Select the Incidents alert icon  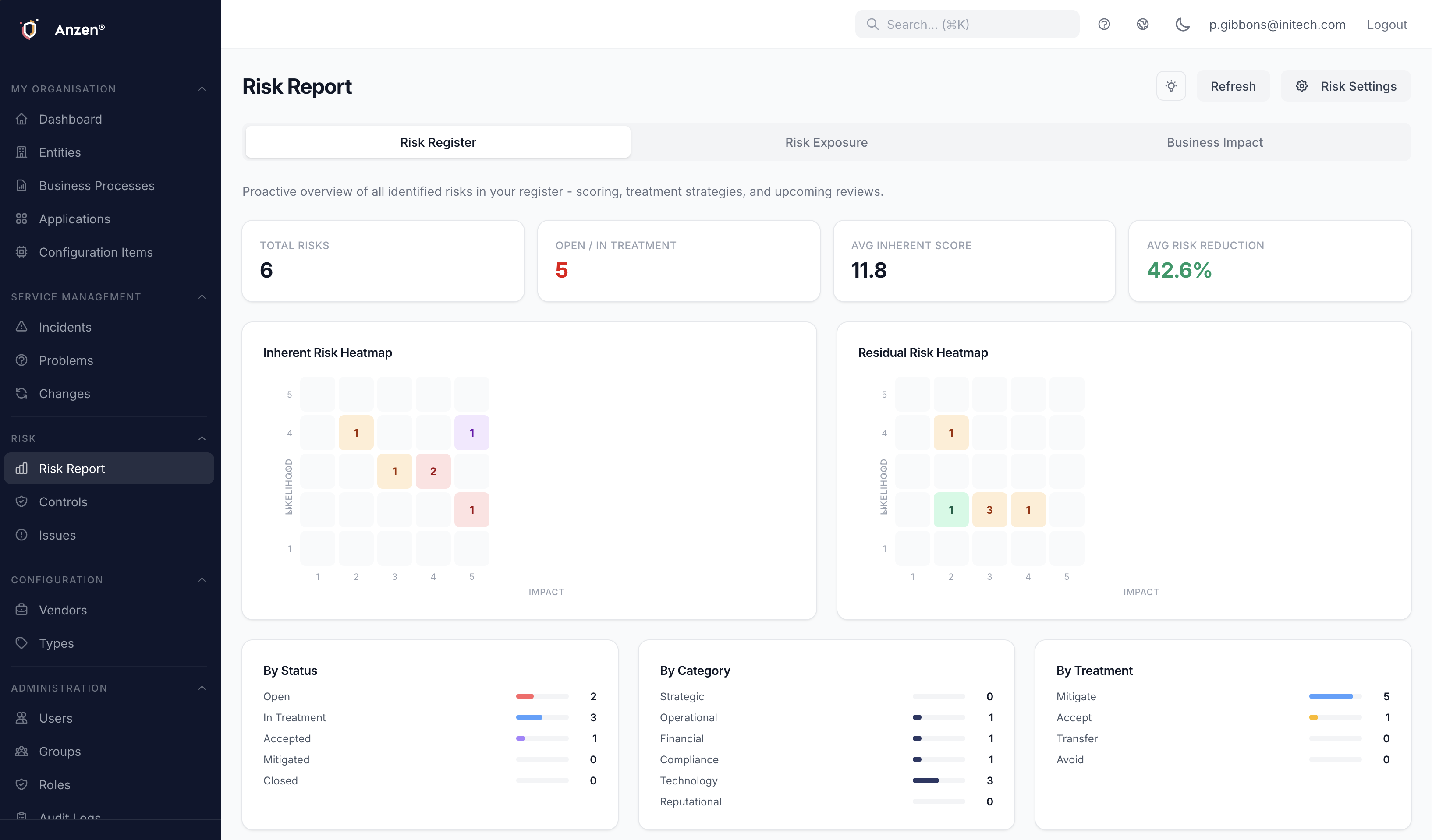[x=21, y=327]
